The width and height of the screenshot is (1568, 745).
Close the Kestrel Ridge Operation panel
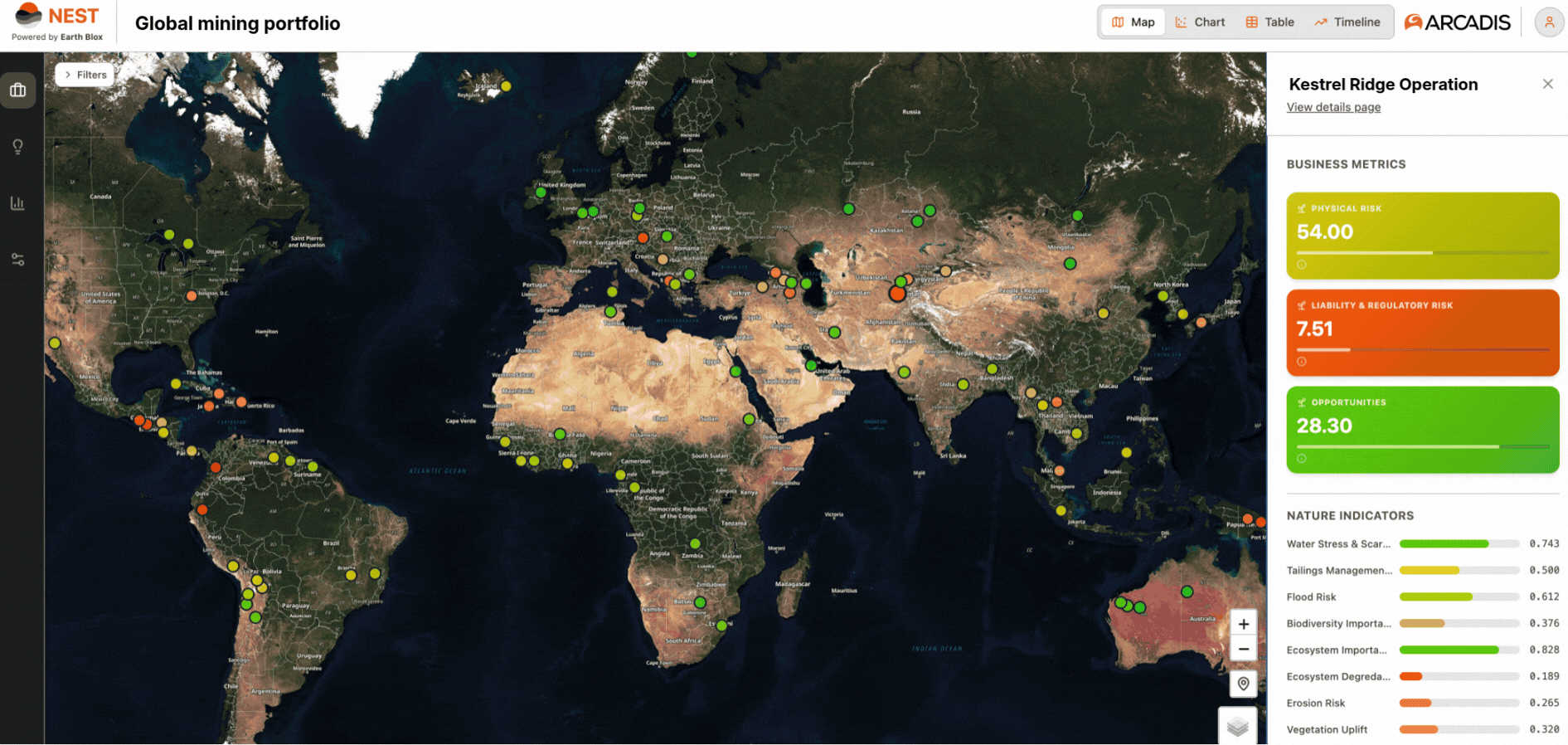[x=1547, y=84]
